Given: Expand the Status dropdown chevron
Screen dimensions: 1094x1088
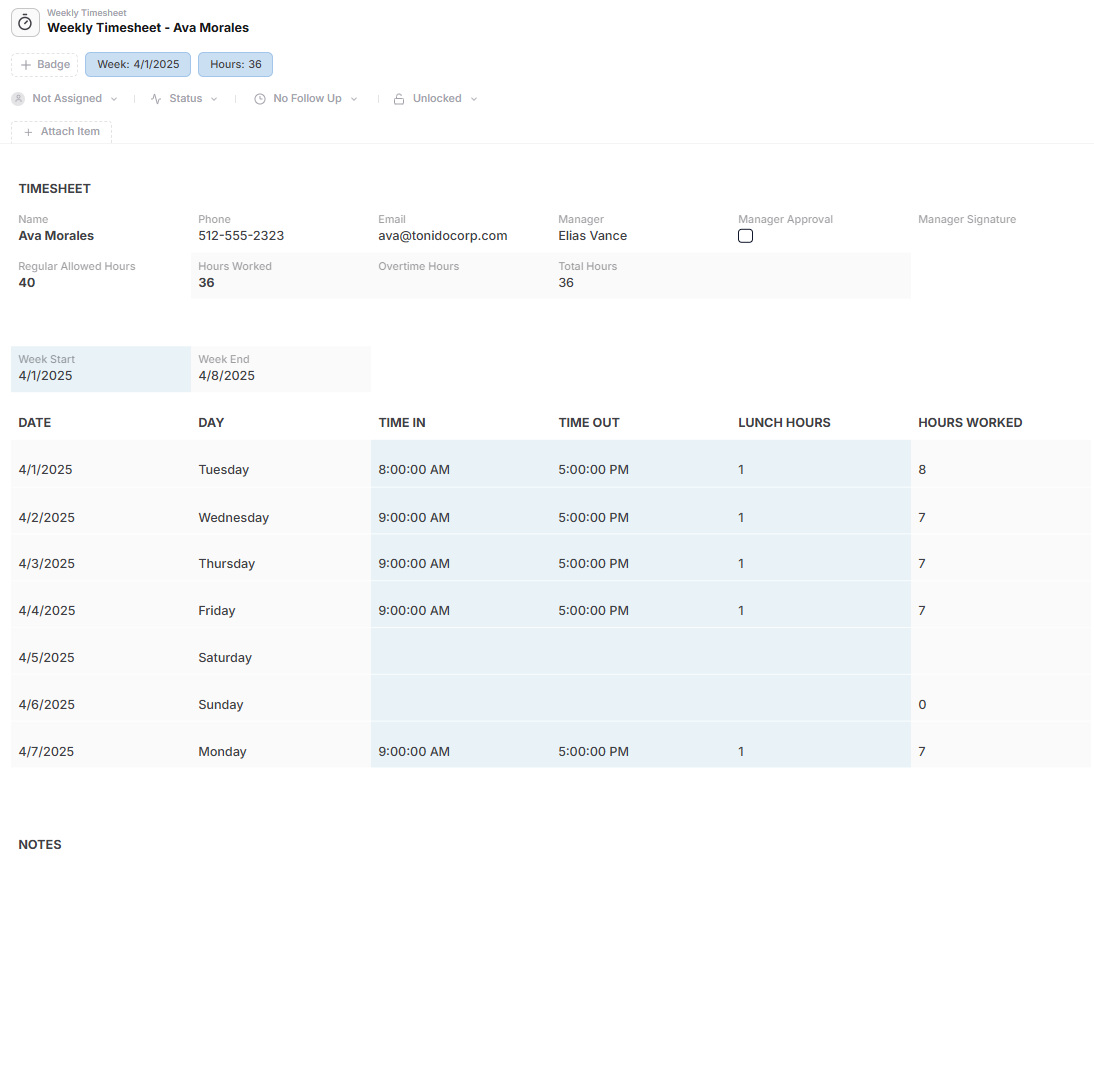Looking at the screenshot, I should 213,99.
